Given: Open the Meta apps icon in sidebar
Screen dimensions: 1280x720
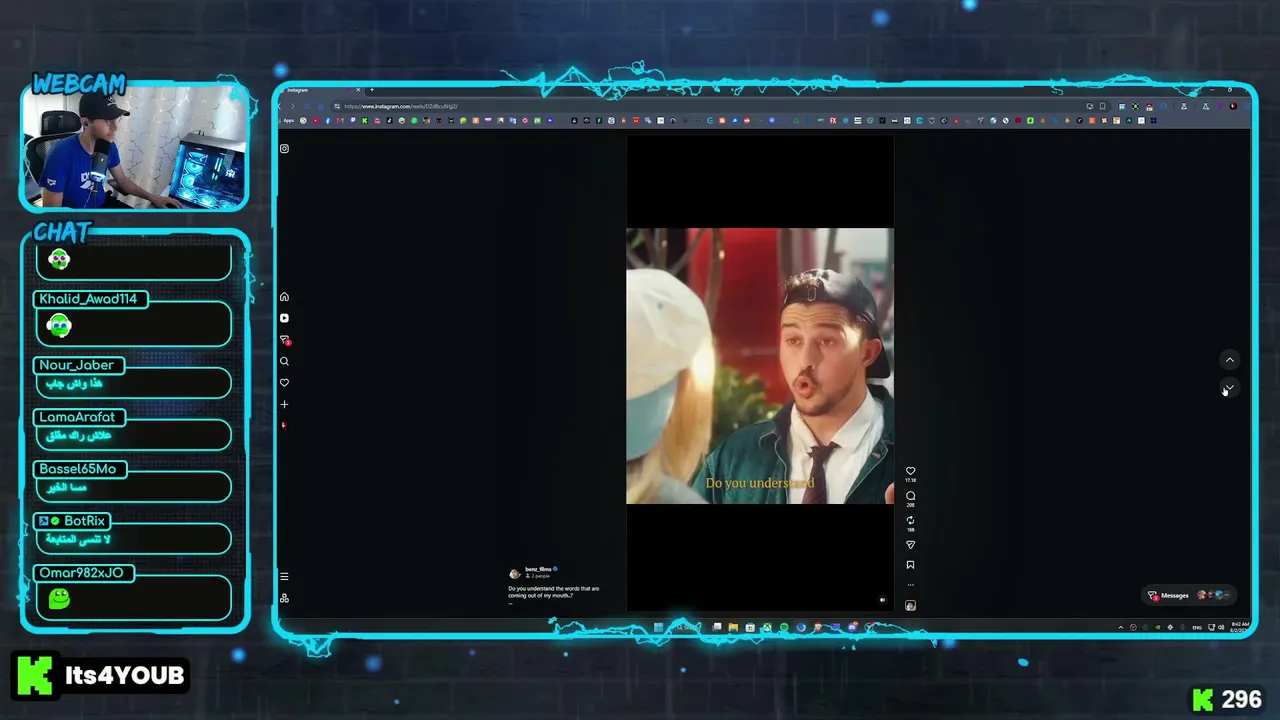Looking at the screenshot, I should click(284, 598).
